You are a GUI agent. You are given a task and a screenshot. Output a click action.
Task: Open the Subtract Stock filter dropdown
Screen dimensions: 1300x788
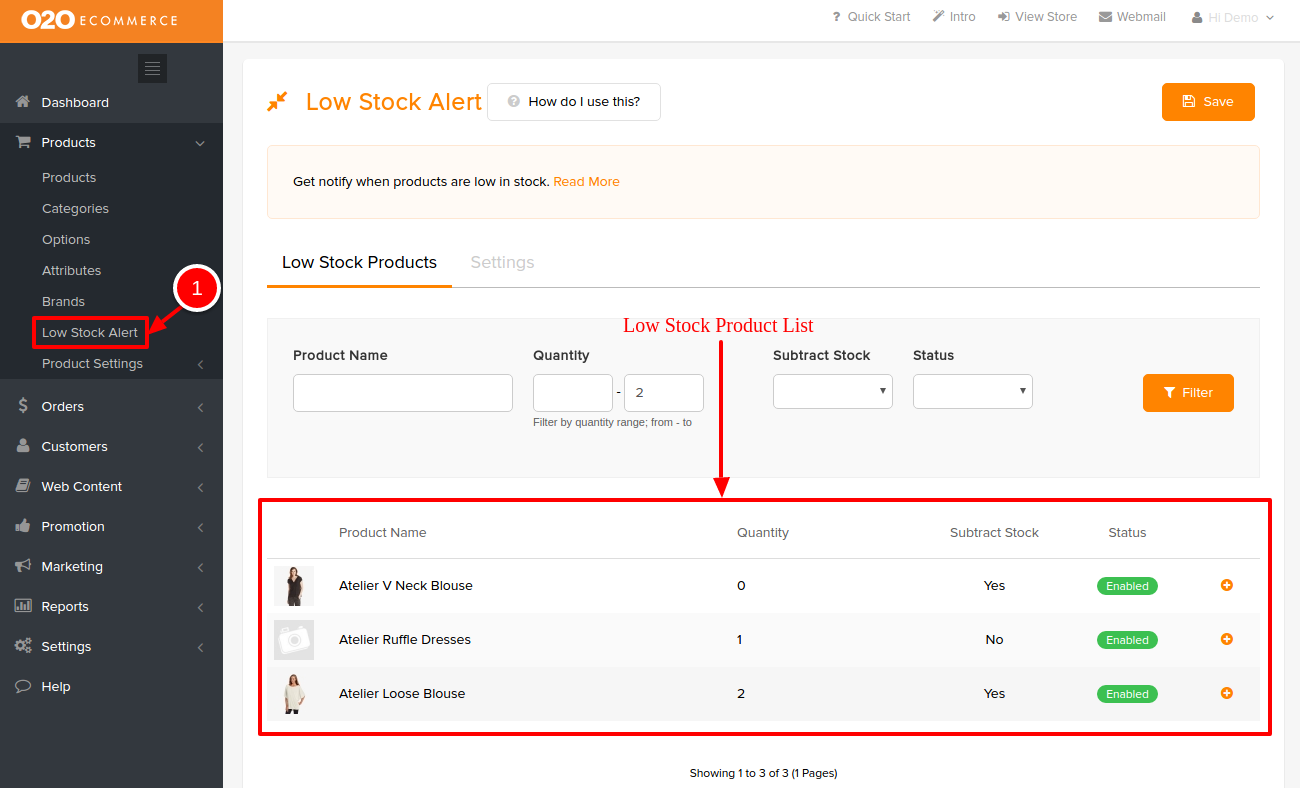pyautogui.click(x=832, y=391)
